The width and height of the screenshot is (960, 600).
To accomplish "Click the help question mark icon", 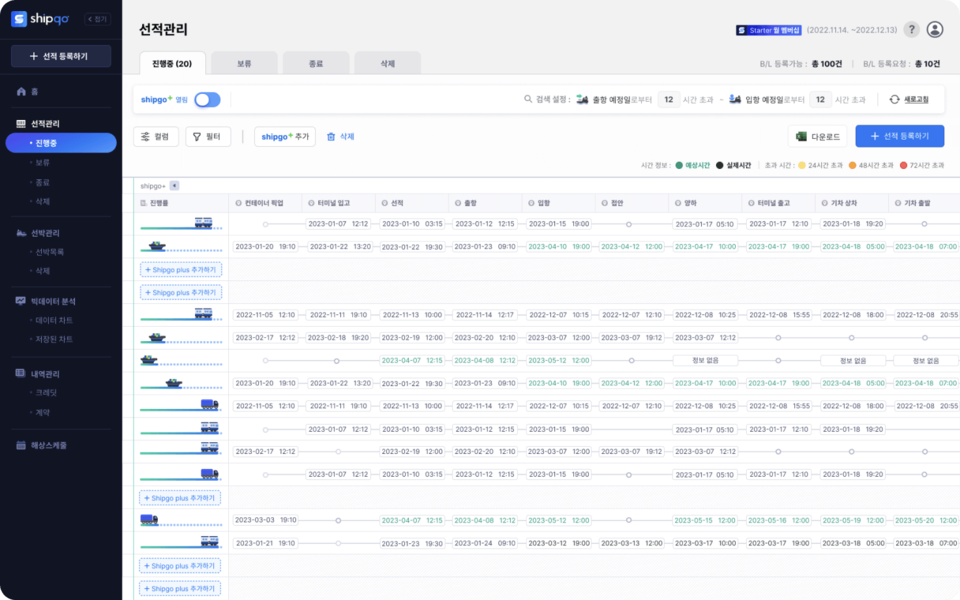I will [x=911, y=30].
